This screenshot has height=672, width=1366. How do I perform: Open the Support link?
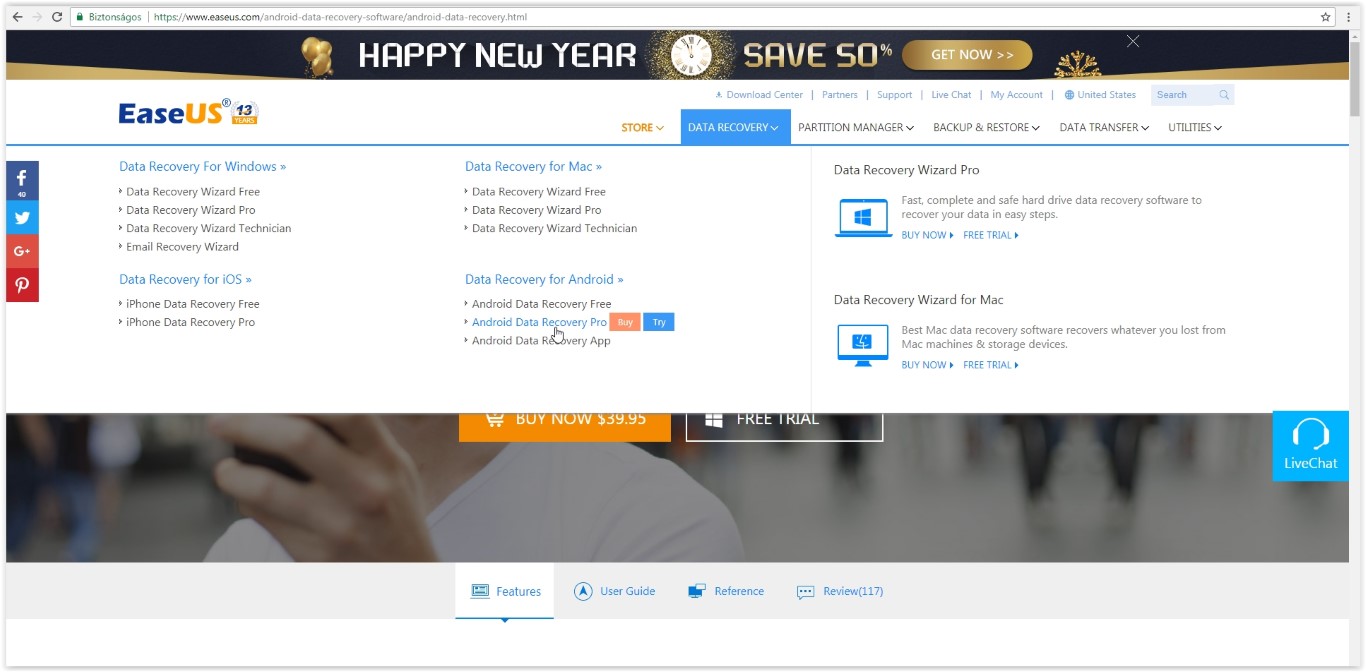coord(894,95)
